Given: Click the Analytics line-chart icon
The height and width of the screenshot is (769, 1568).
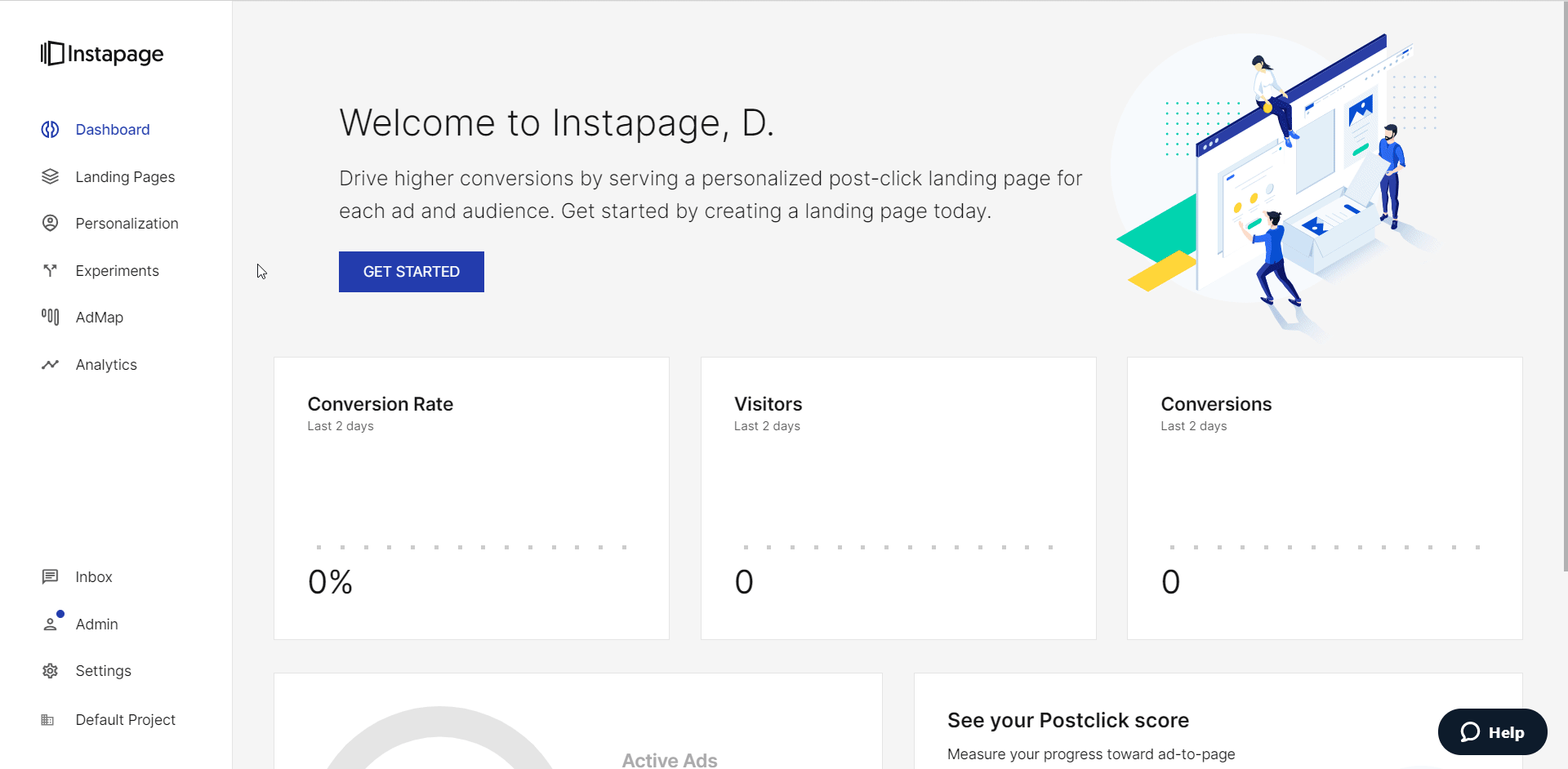Looking at the screenshot, I should pyautogui.click(x=50, y=364).
